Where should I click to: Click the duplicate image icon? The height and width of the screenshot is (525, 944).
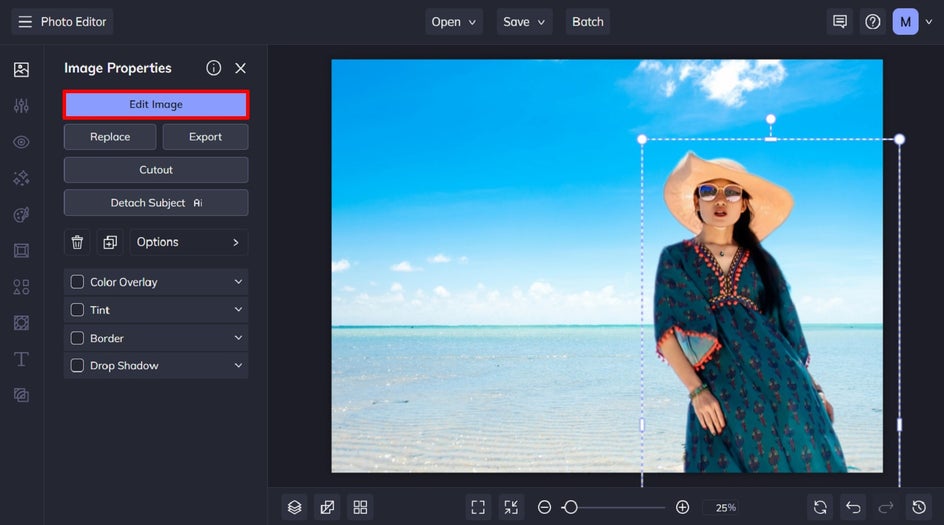point(109,242)
